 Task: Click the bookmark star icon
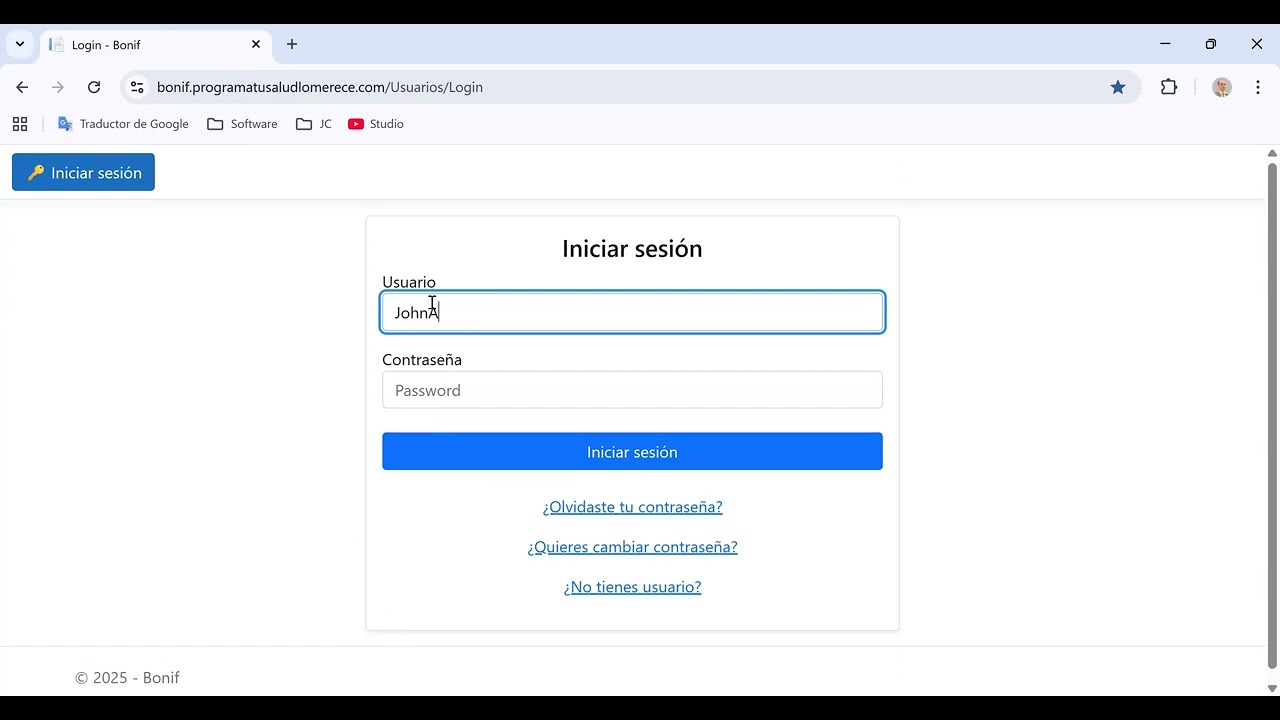(1118, 87)
